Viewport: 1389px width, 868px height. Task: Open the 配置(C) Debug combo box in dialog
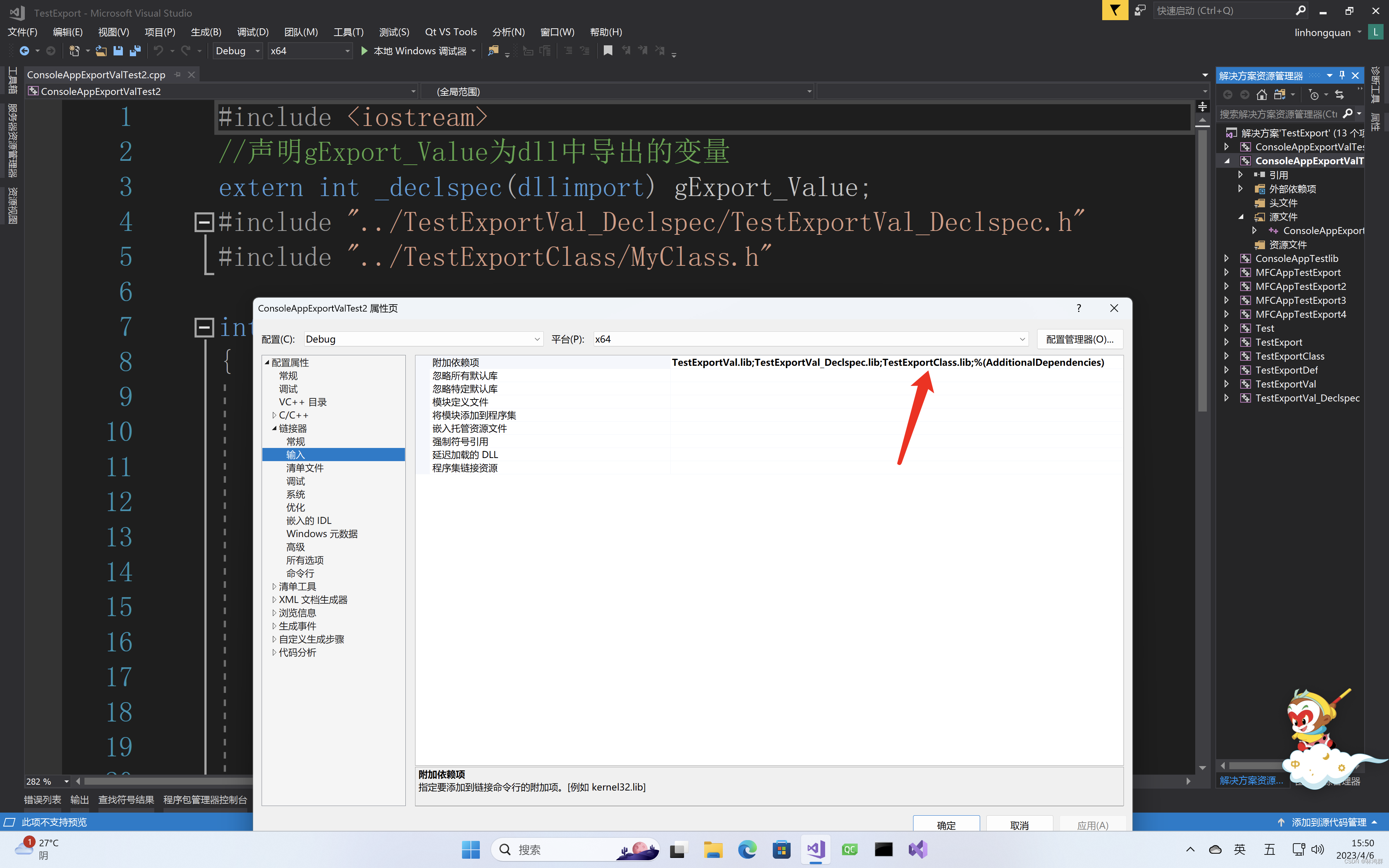point(423,339)
